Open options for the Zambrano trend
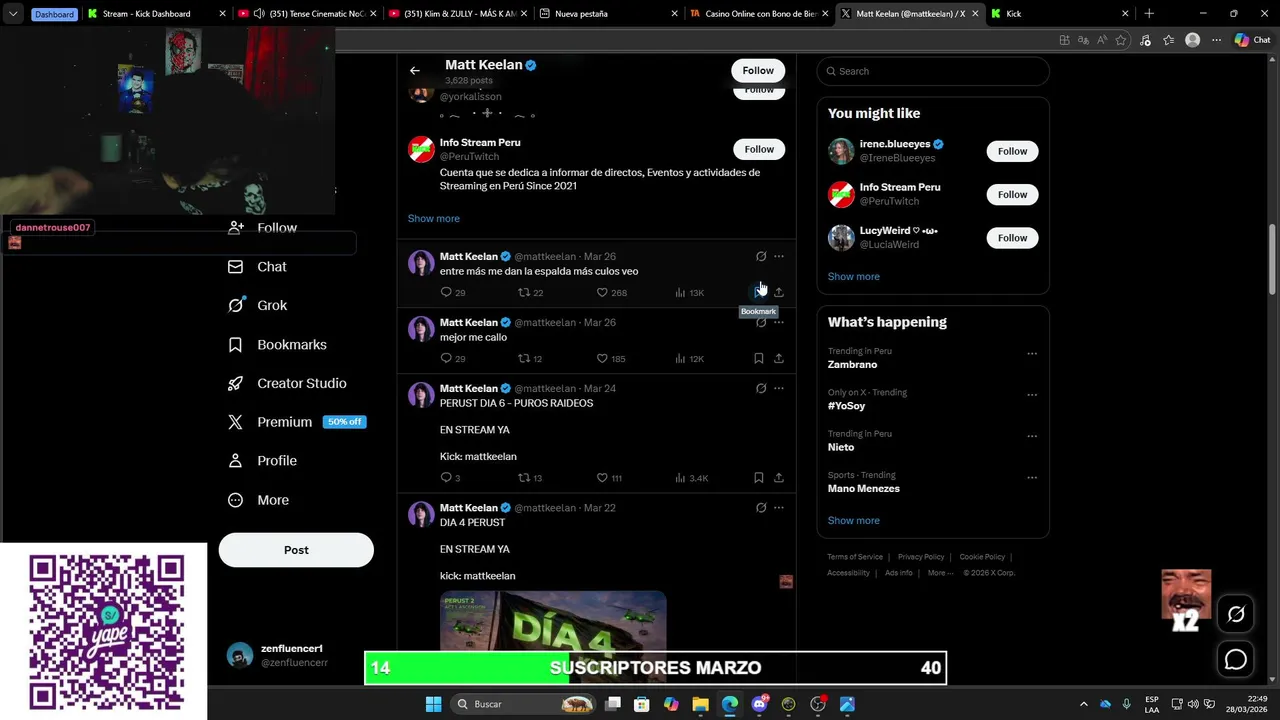1280x720 pixels. (1032, 353)
